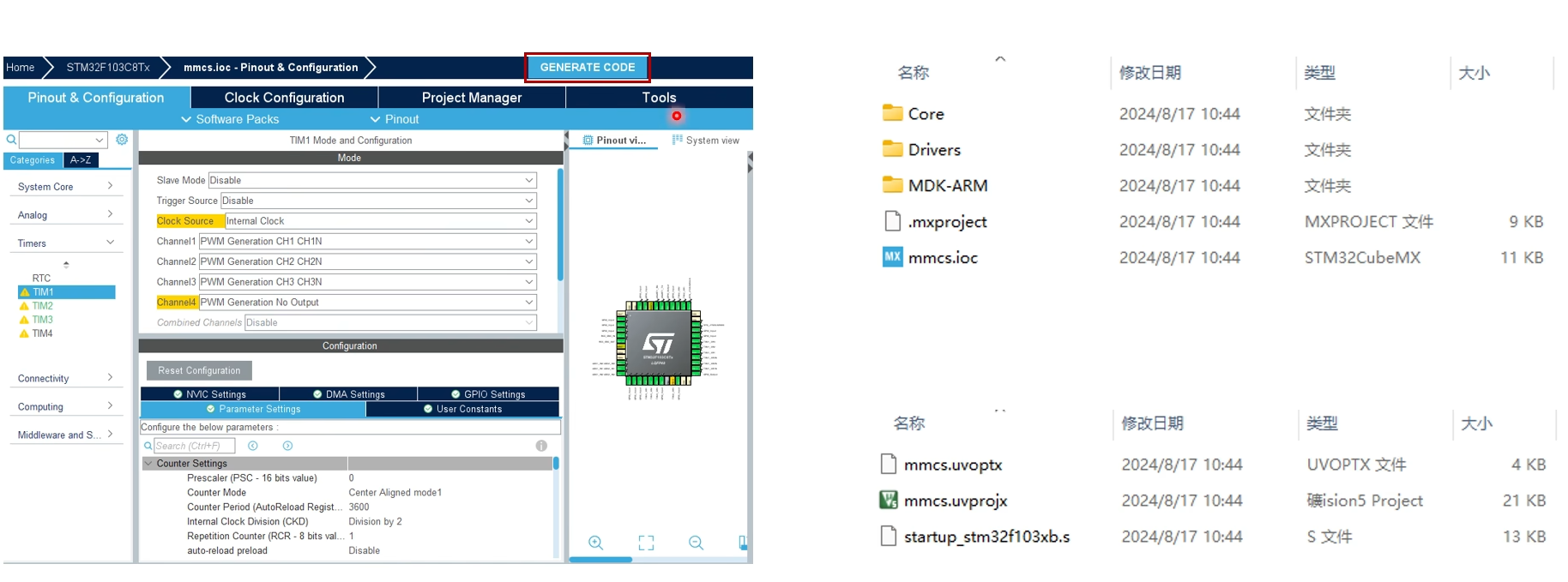Open Clock Source dropdown
1568x582 pixels.
coord(381,221)
